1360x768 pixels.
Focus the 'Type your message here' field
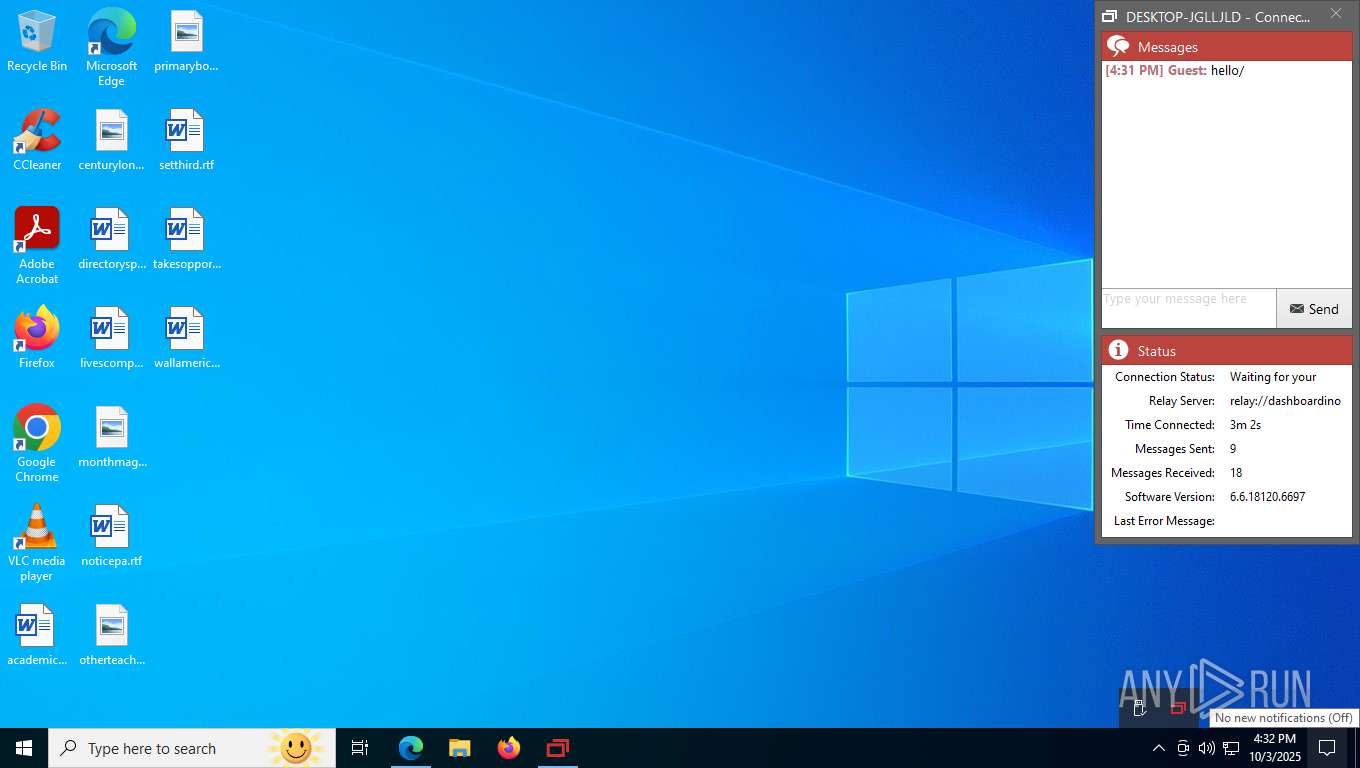[x=1189, y=309]
